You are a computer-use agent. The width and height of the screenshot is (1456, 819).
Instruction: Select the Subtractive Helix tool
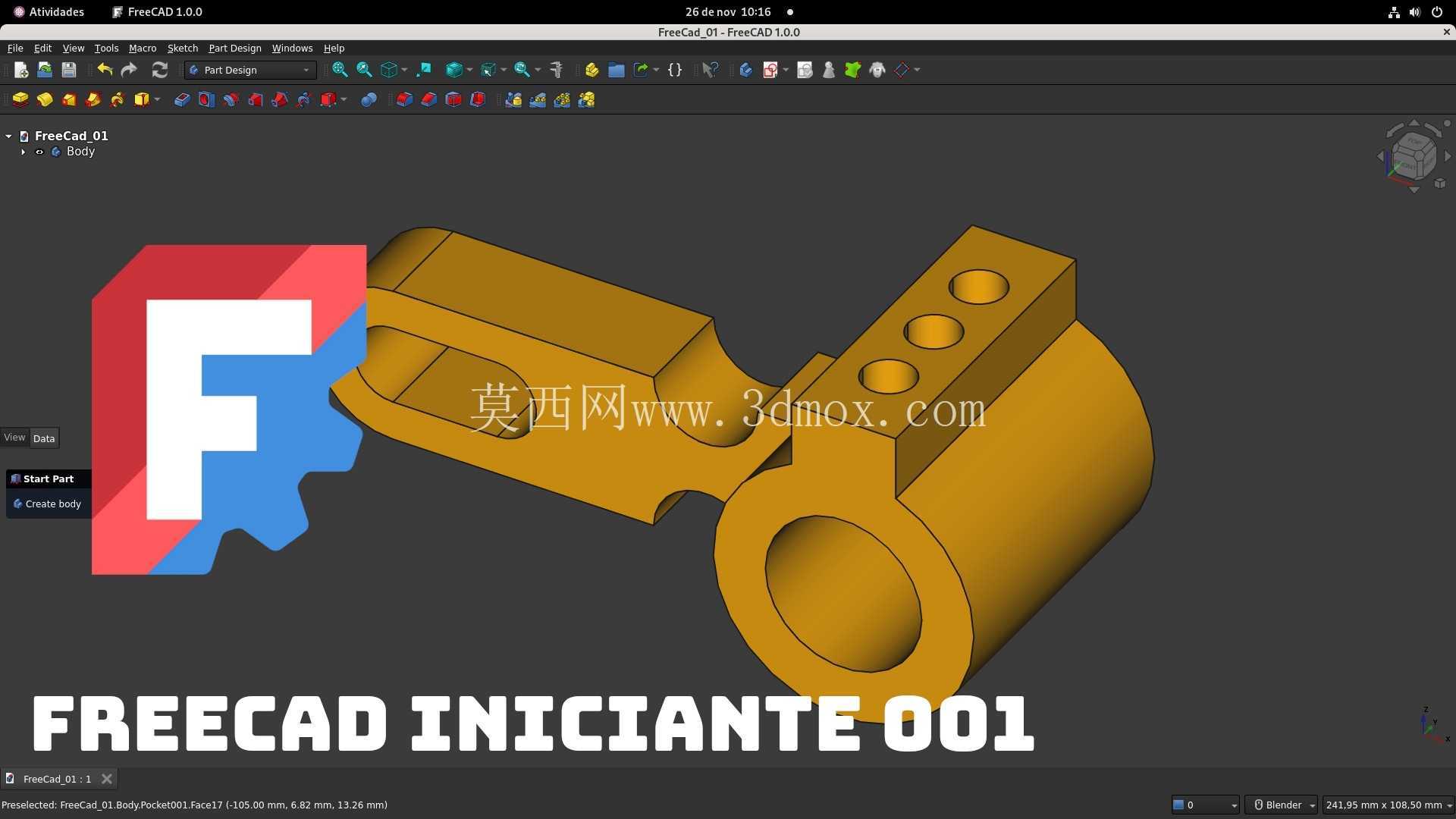(x=303, y=99)
